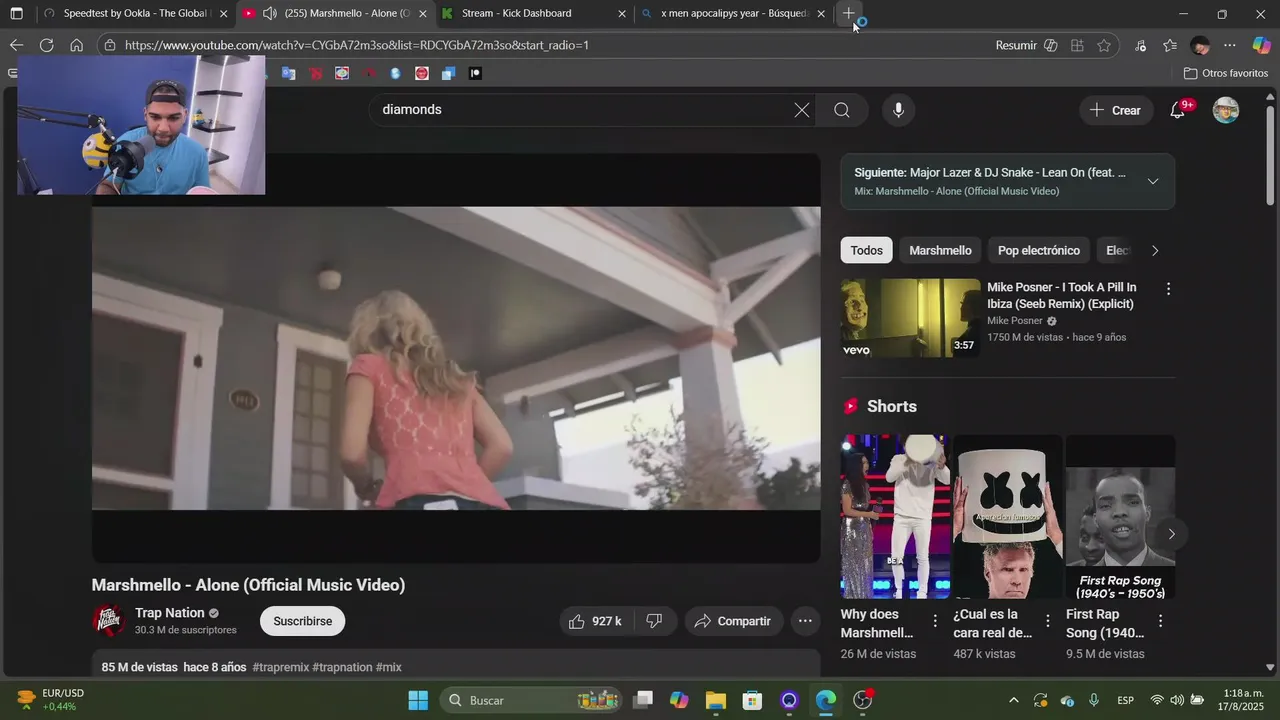Dislike the video with thumbs down
The image size is (1280, 720).
654,621
